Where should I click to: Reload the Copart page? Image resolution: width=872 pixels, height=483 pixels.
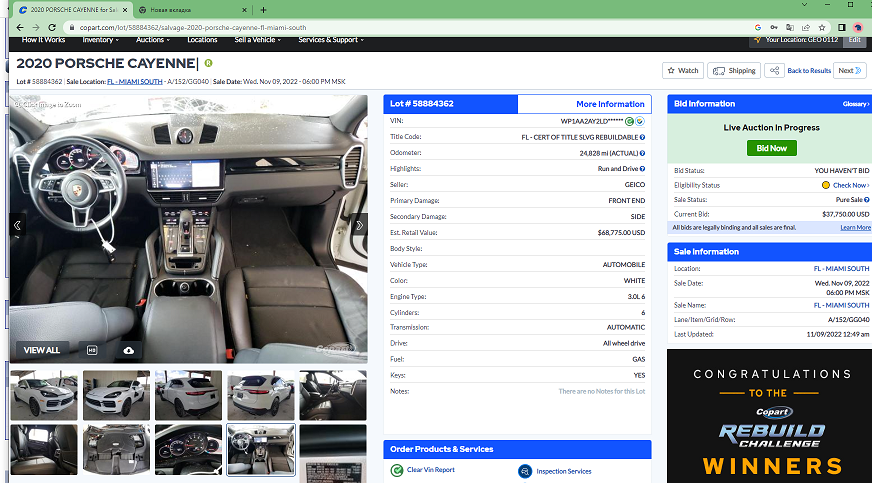click(x=52, y=27)
